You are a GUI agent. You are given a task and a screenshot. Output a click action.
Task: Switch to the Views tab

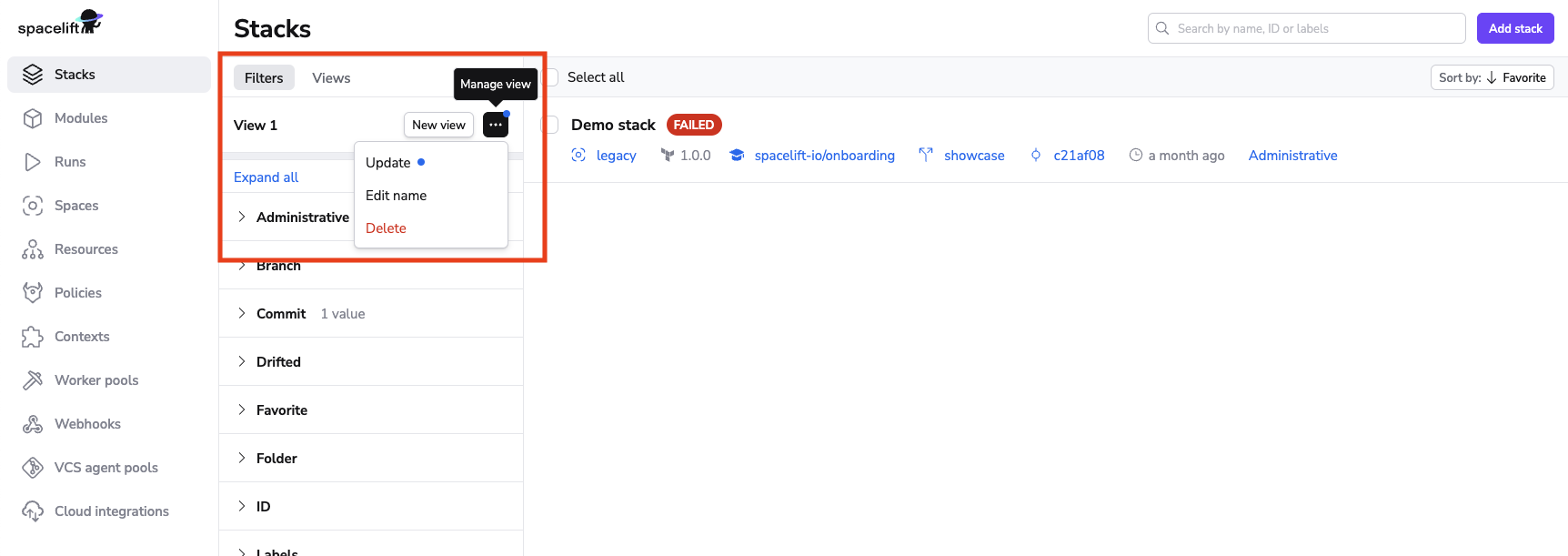[x=331, y=78]
